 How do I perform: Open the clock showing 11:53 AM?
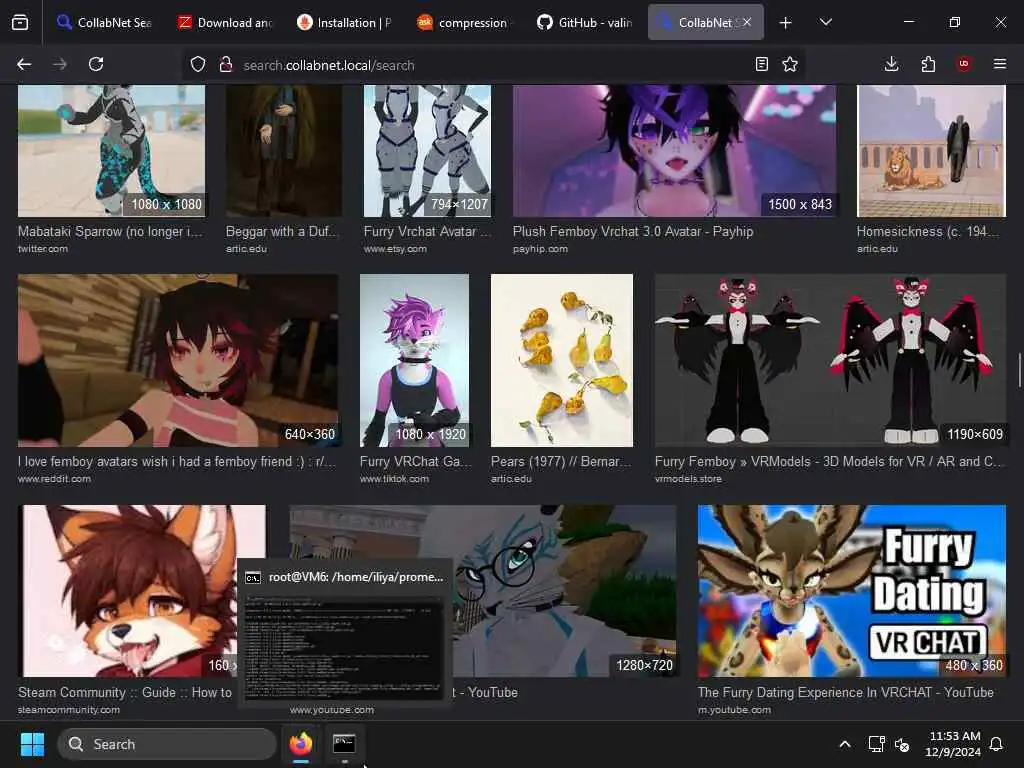[953, 744]
